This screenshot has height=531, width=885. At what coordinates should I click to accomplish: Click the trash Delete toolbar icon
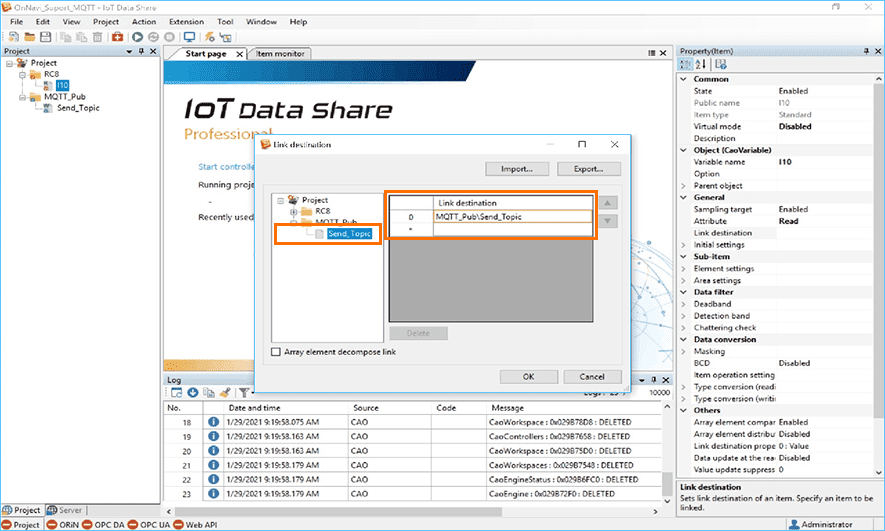(98, 37)
